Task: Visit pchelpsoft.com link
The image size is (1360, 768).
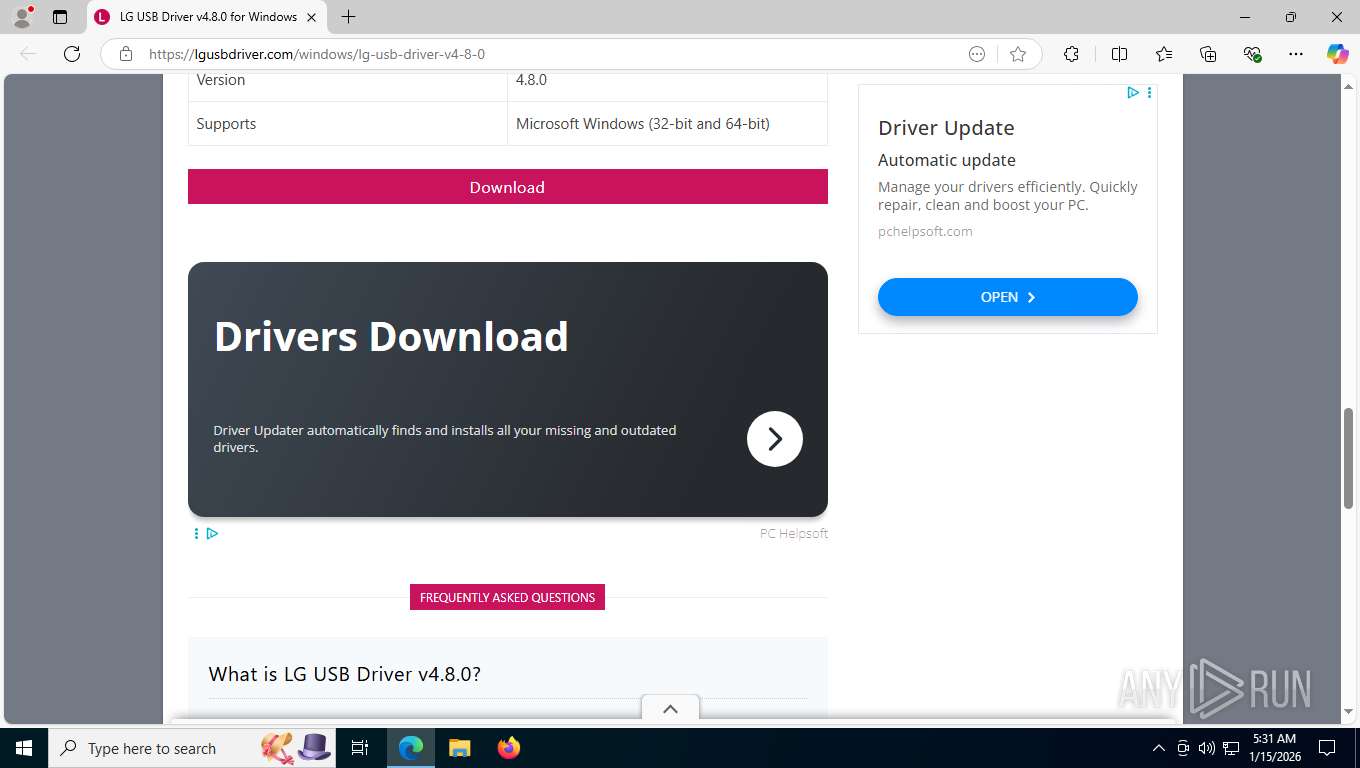Action: pos(925,231)
